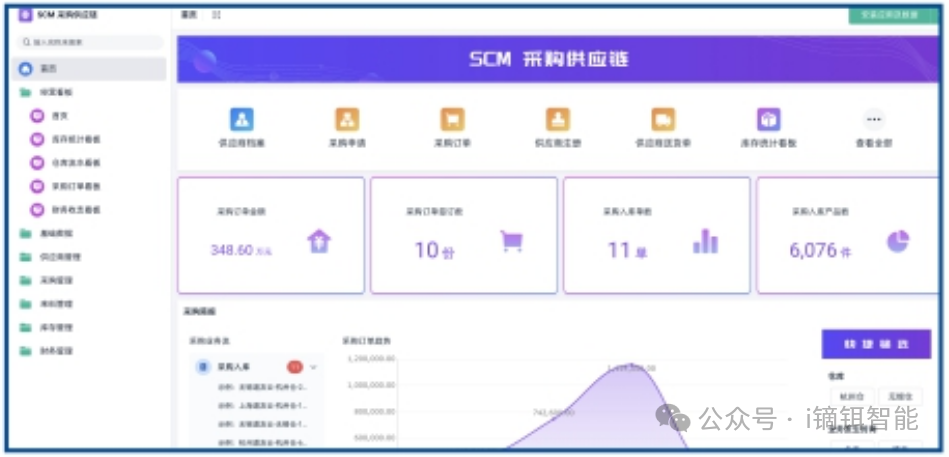This screenshot has width=949, height=457.
Task: Open 库存统计看板 purple box icon
Action: coord(768,120)
